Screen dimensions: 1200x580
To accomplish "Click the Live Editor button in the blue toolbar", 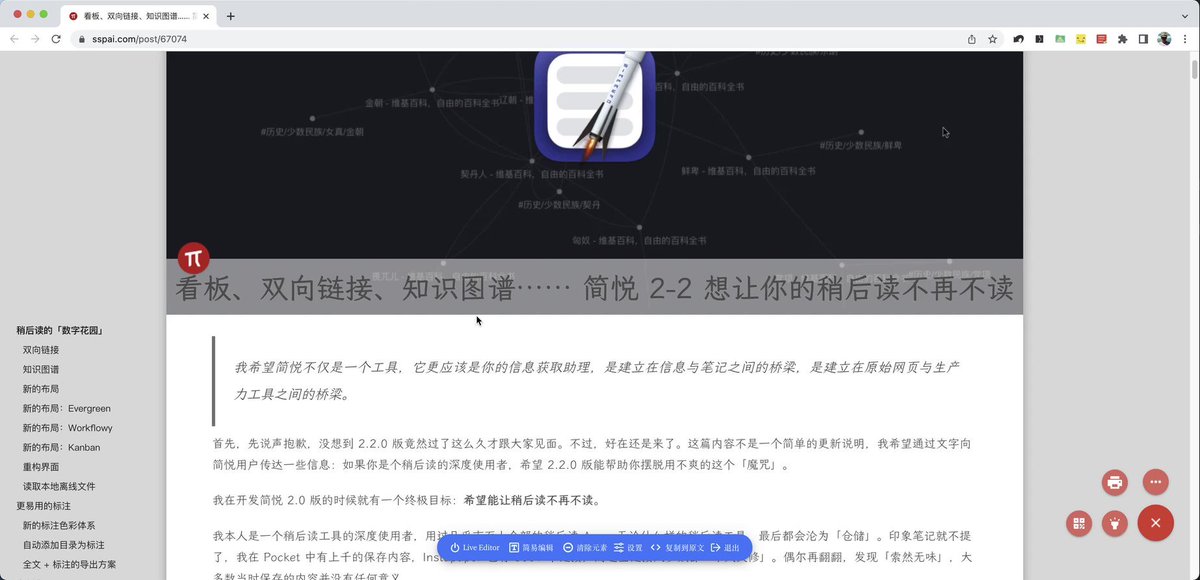I will (474, 548).
